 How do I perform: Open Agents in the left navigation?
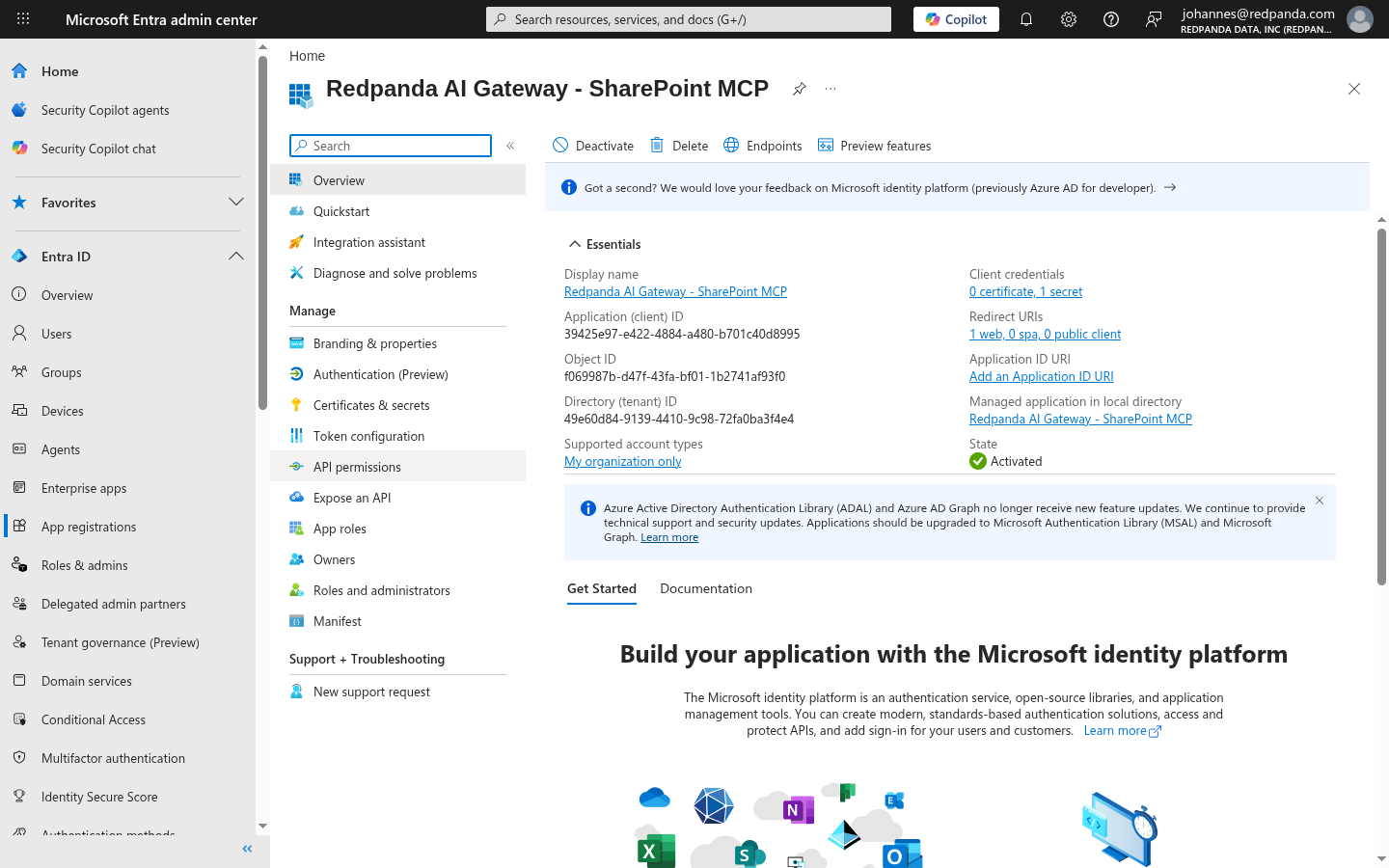coord(127,449)
